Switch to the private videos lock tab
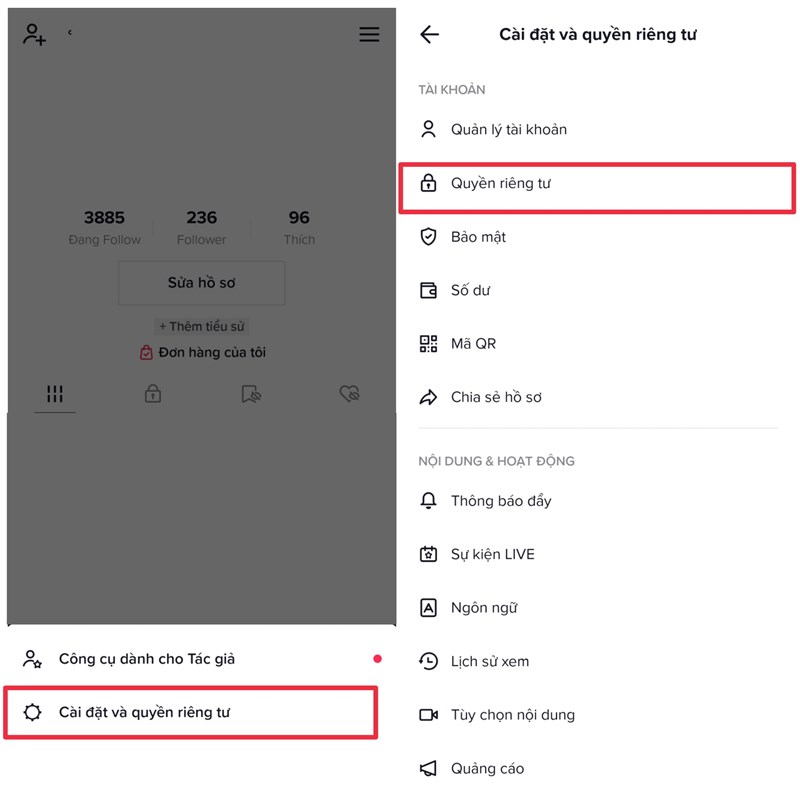The image size is (800, 800). tap(153, 394)
